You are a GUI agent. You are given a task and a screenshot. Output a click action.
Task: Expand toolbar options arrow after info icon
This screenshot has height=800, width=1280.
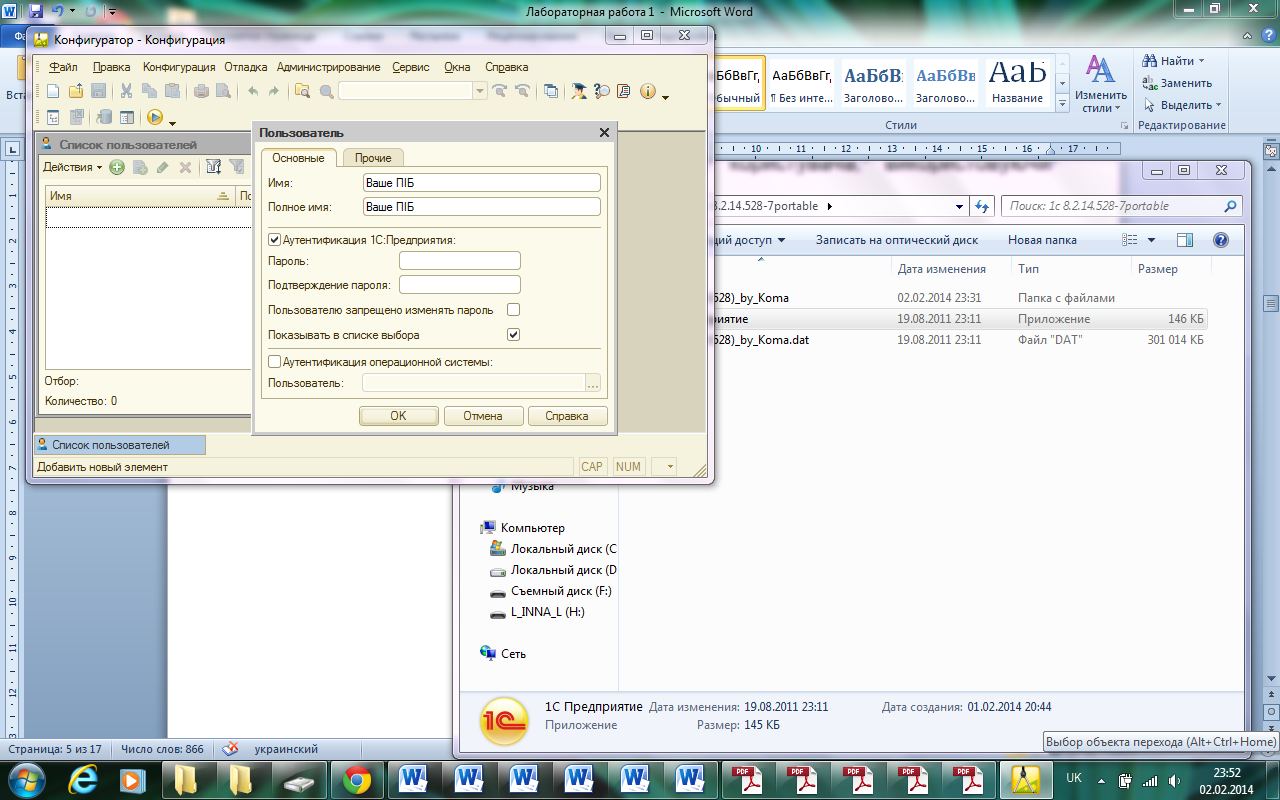(665, 96)
